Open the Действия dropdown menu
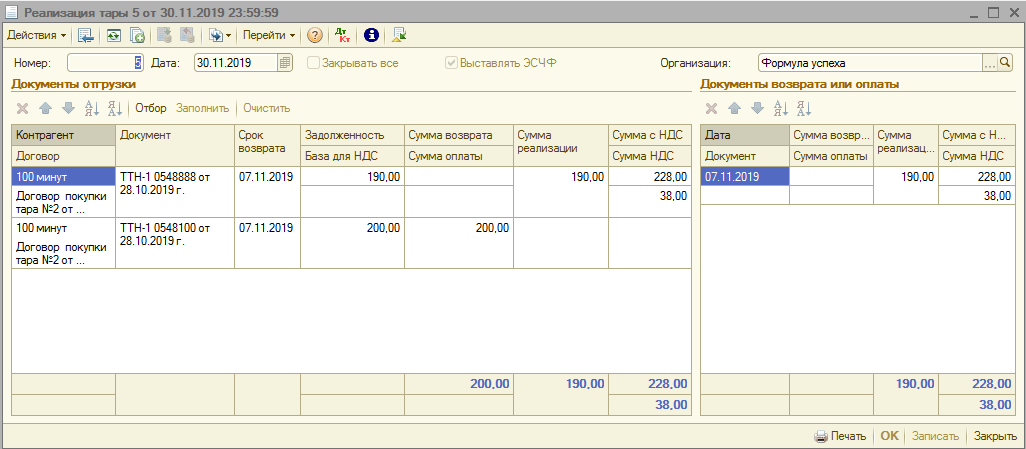This screenshot has width=1026, height=449. 35,35
